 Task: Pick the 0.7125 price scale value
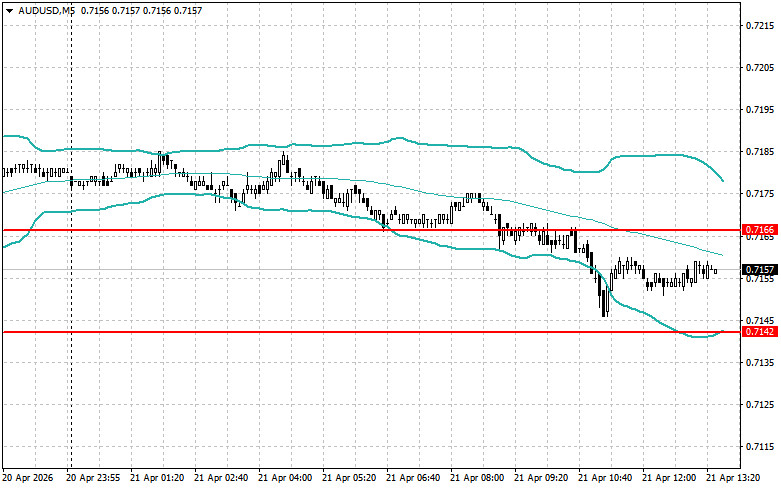click(x=760, y=405)
